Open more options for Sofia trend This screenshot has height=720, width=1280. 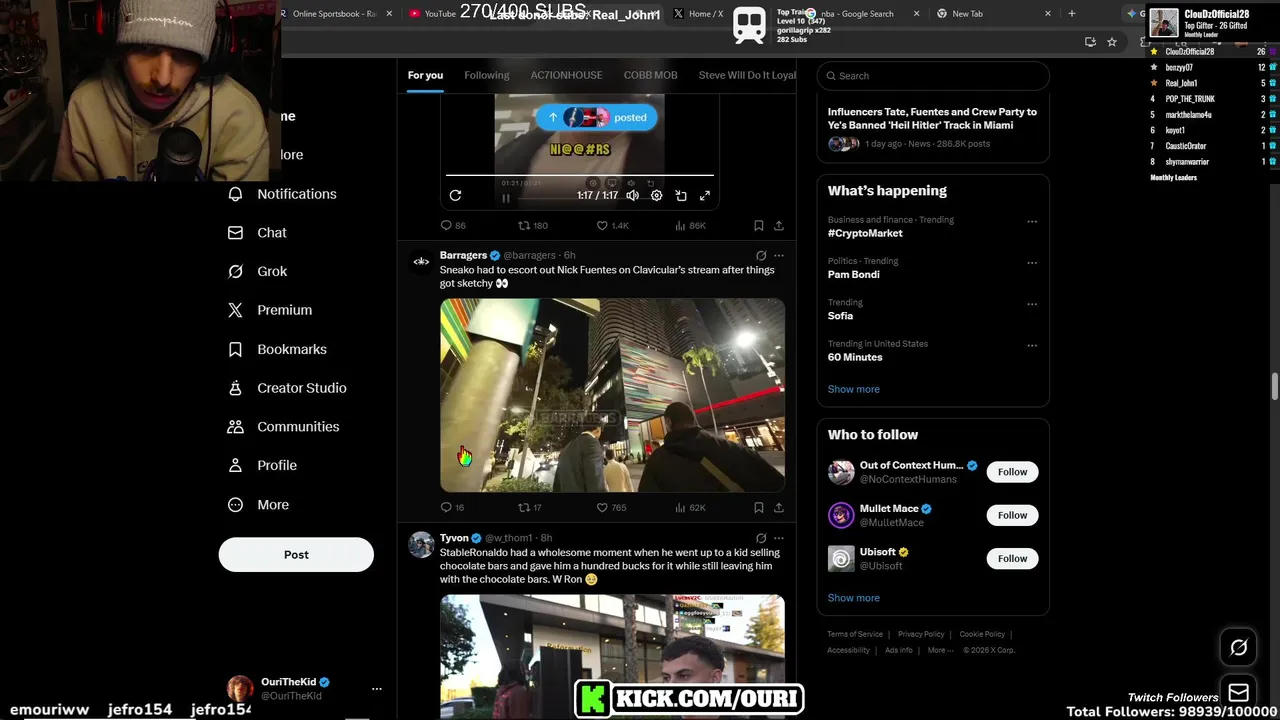point(1032,304)
